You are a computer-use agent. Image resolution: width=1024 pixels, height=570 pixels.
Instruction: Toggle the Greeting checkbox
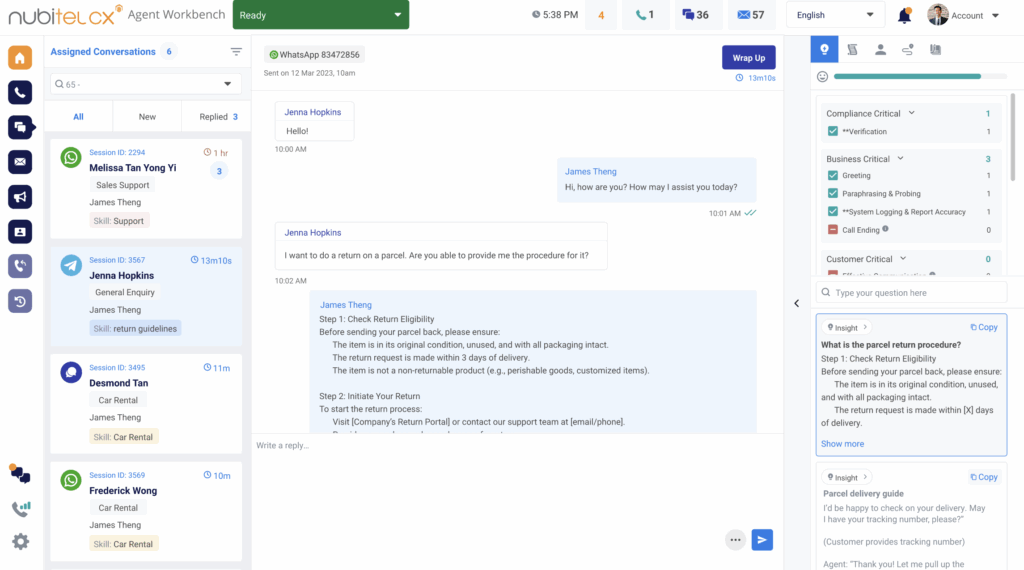tap(833, 176)
